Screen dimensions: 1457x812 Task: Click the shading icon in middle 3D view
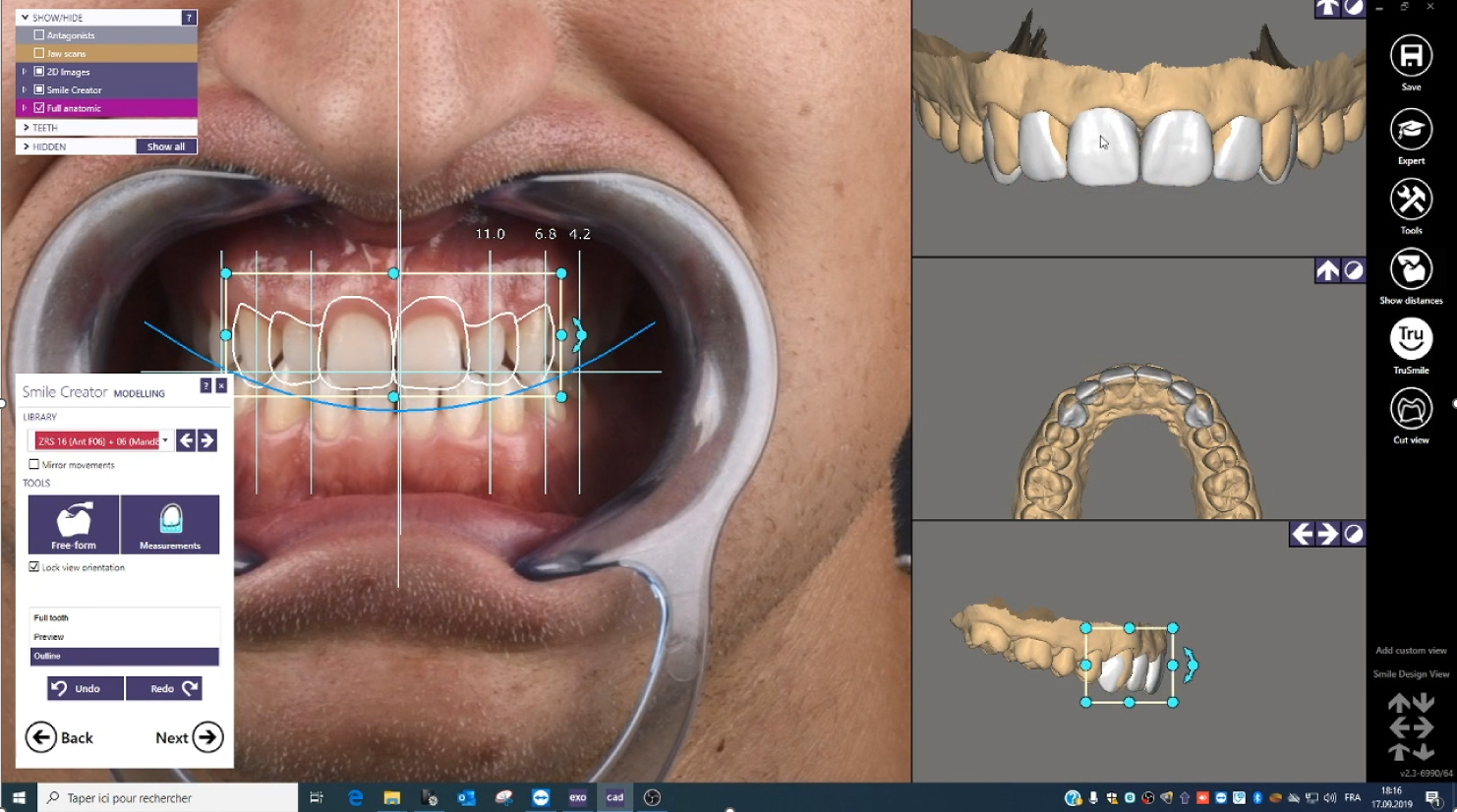[1354, 270]
